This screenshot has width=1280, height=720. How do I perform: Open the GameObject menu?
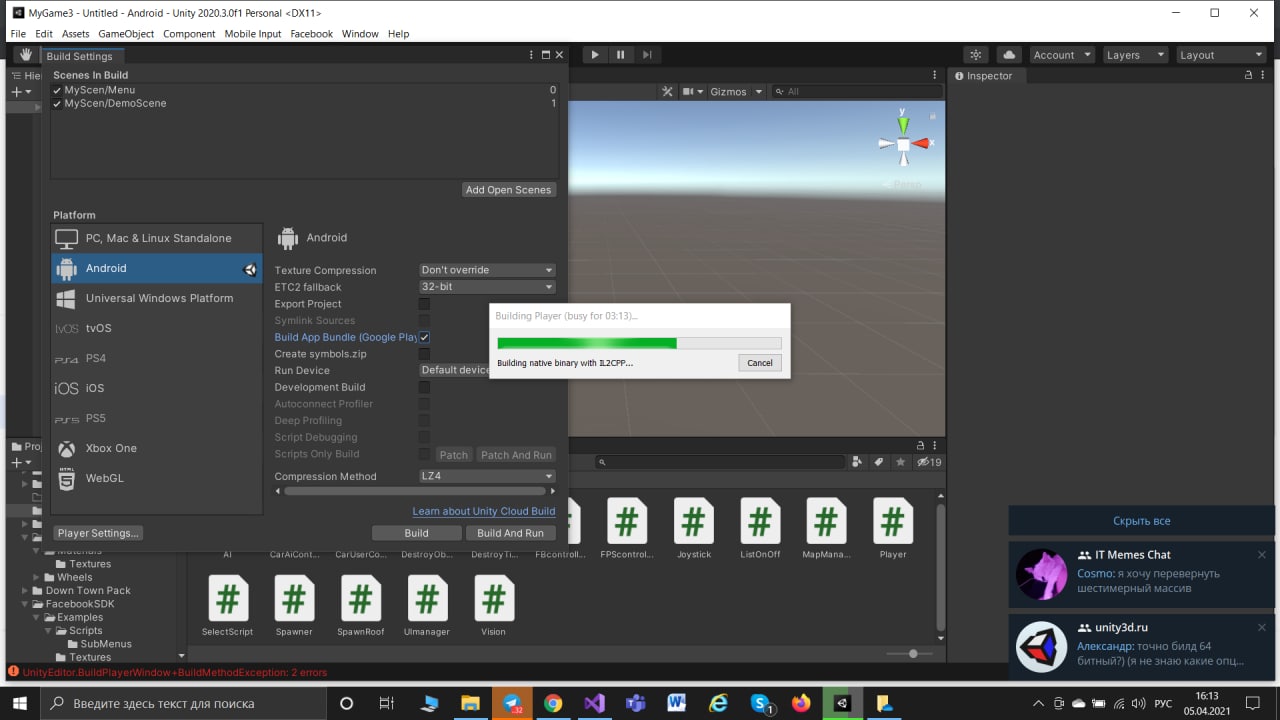point(126,34)
